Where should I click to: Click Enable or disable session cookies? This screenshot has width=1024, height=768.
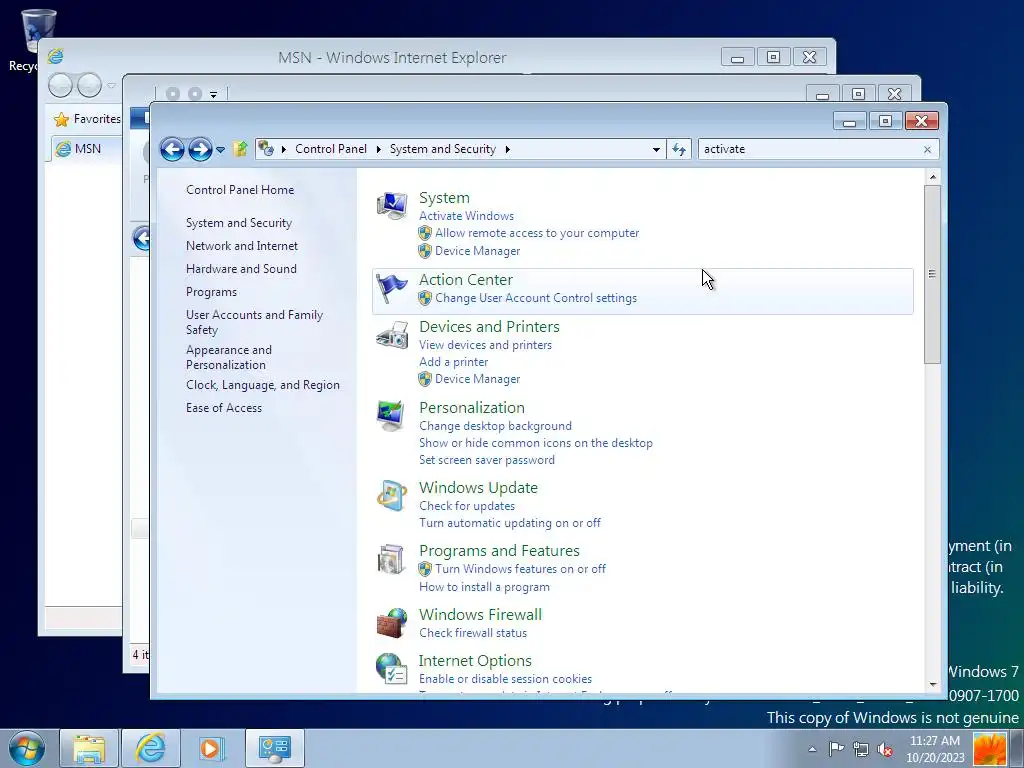pos(505,679)
